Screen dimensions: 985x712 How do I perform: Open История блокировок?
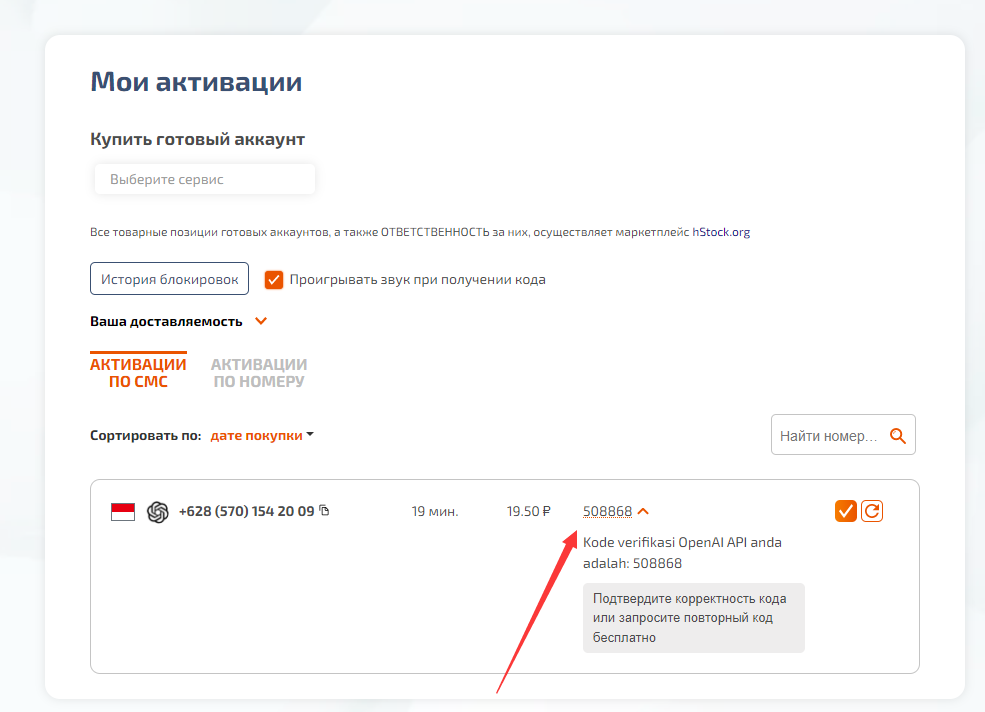coord(169,279)
